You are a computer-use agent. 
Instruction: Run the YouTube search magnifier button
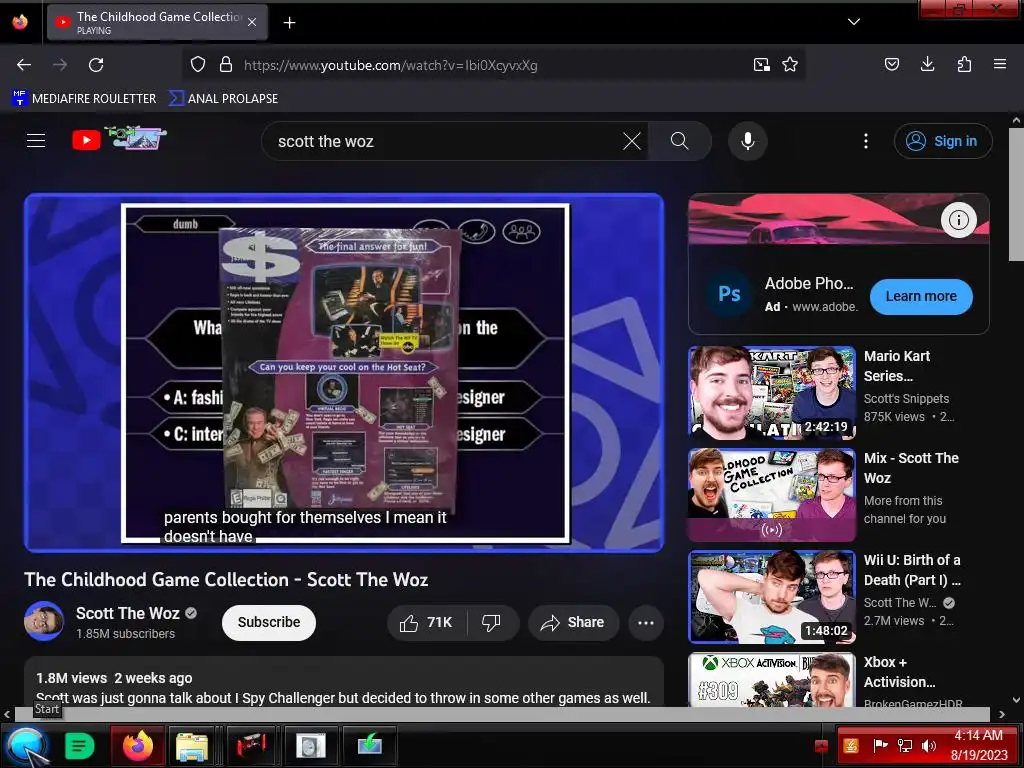pos(680,141)
